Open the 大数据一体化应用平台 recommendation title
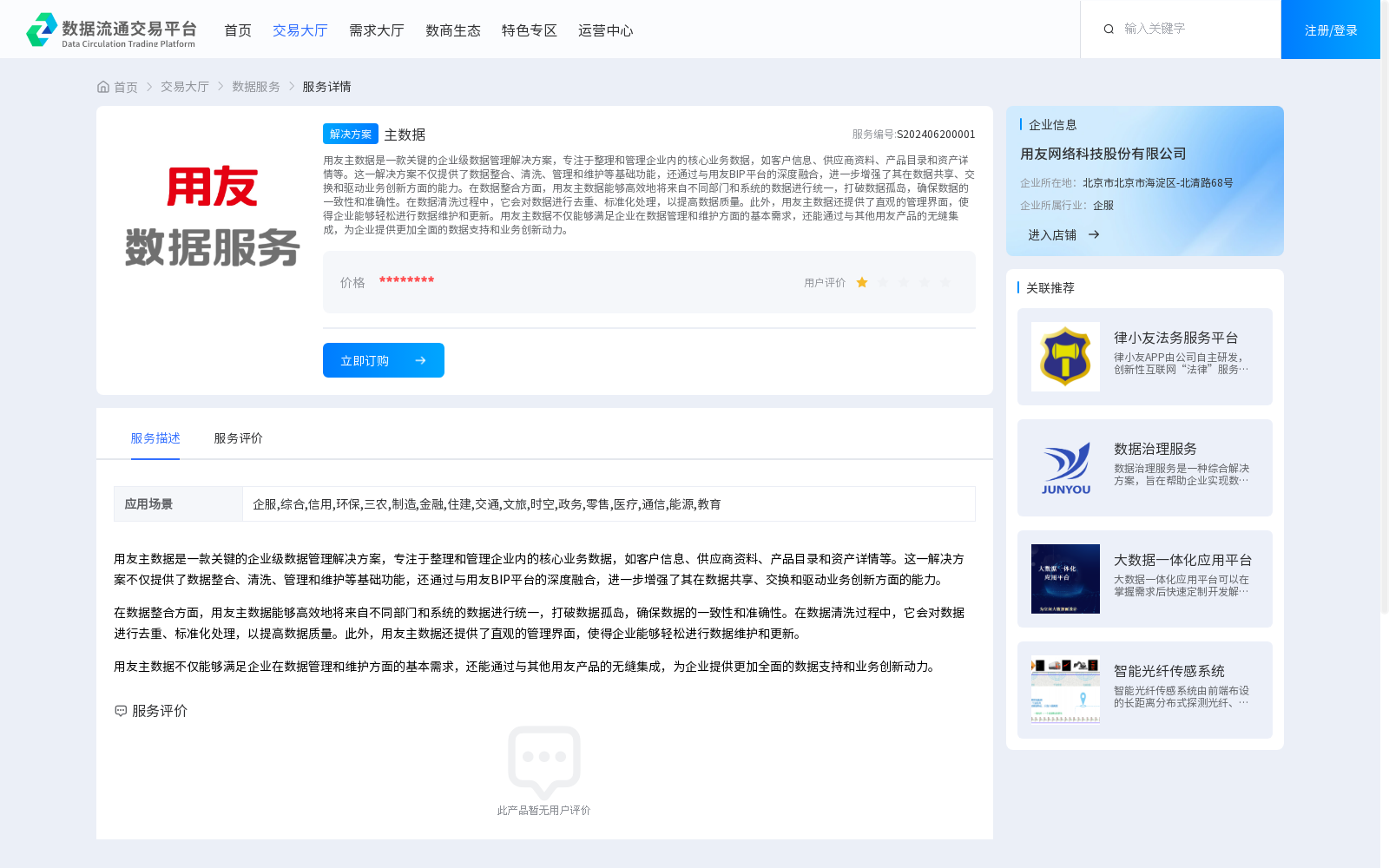Viewport: 1389px width, 868px height. 1183,560
